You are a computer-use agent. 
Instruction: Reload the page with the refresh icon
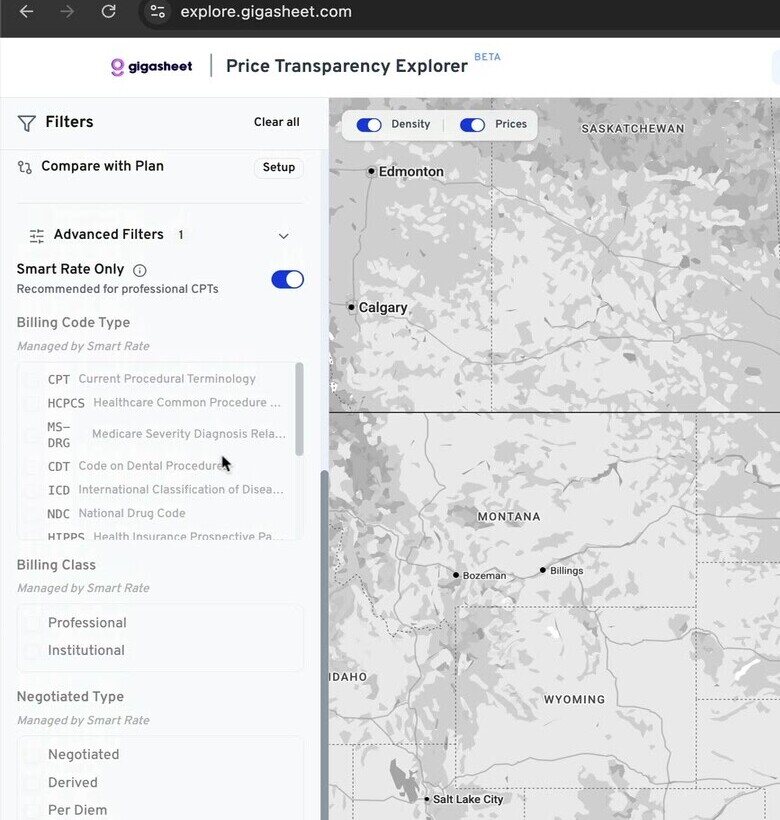coord(108,12)
